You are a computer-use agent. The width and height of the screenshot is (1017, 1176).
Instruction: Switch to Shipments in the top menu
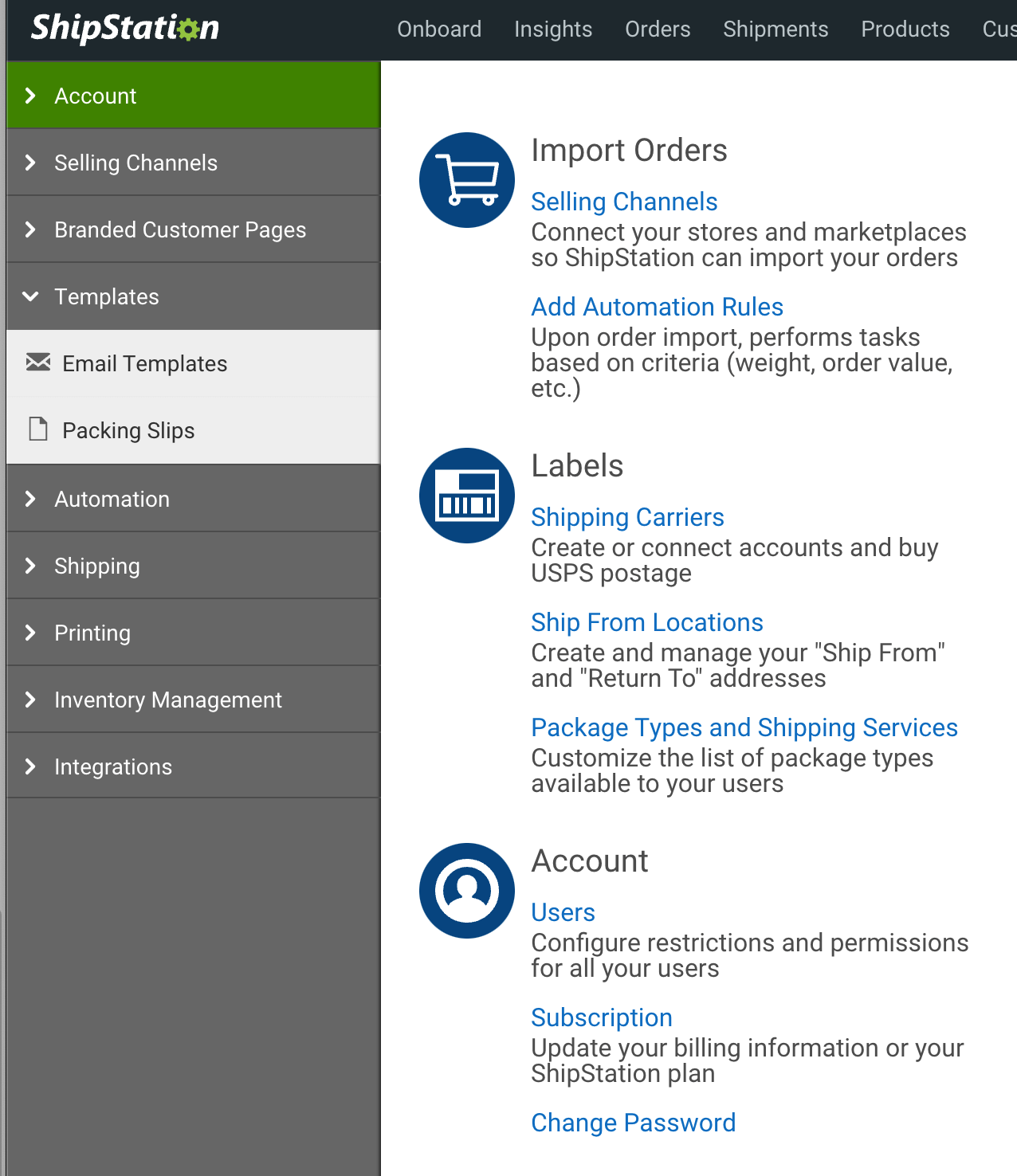776,29
